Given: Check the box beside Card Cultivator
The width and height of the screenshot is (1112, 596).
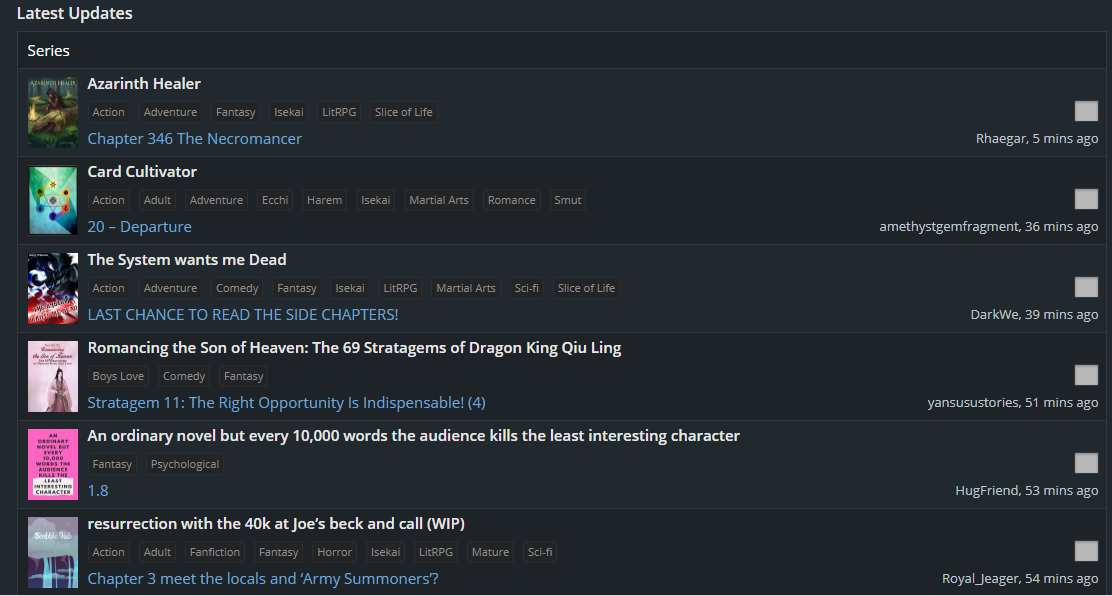Looking at the screenshot, I should tap(1086, 199).
